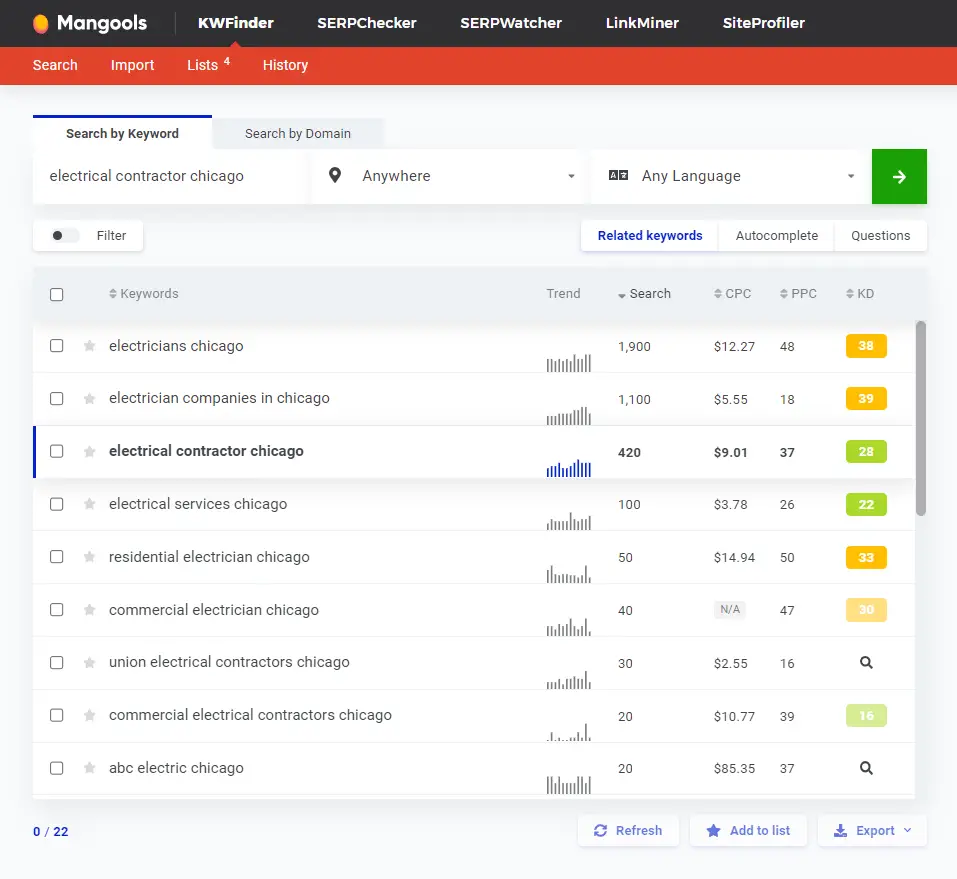This screenshot has height=879, width=957.
Task: View trend chart for 'electrician companies in chicago'
Action: 569,416
